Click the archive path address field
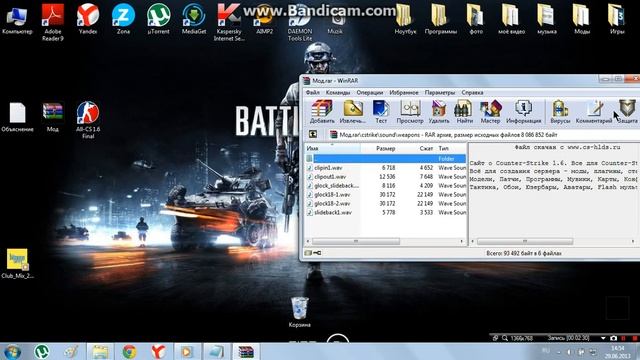This screenshot has height=360, width=640. pyautogui.click(x=484, y=134)
